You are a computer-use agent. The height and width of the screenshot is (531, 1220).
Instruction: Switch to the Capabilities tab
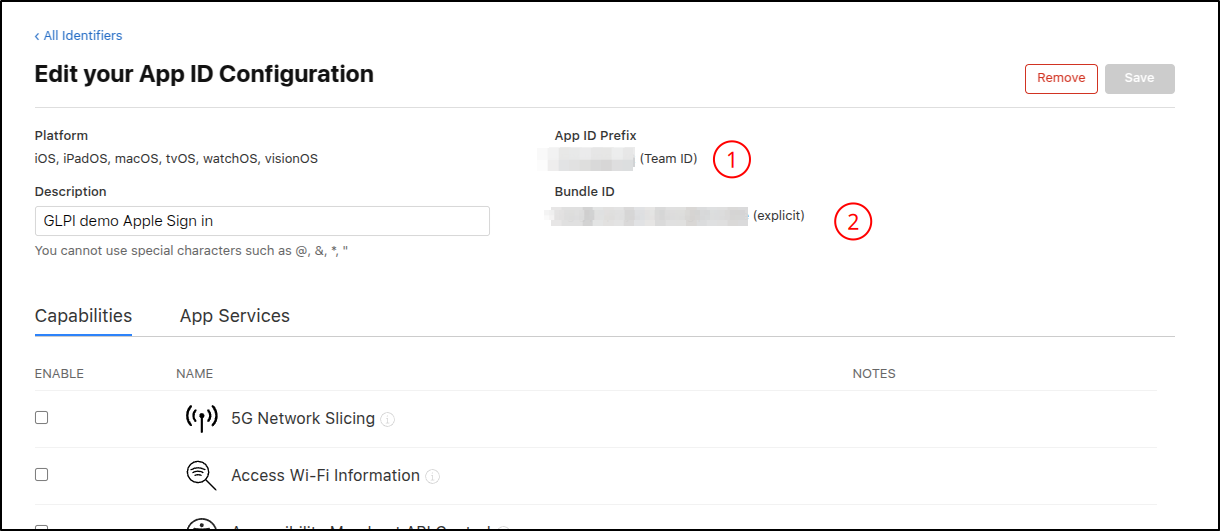83,316
